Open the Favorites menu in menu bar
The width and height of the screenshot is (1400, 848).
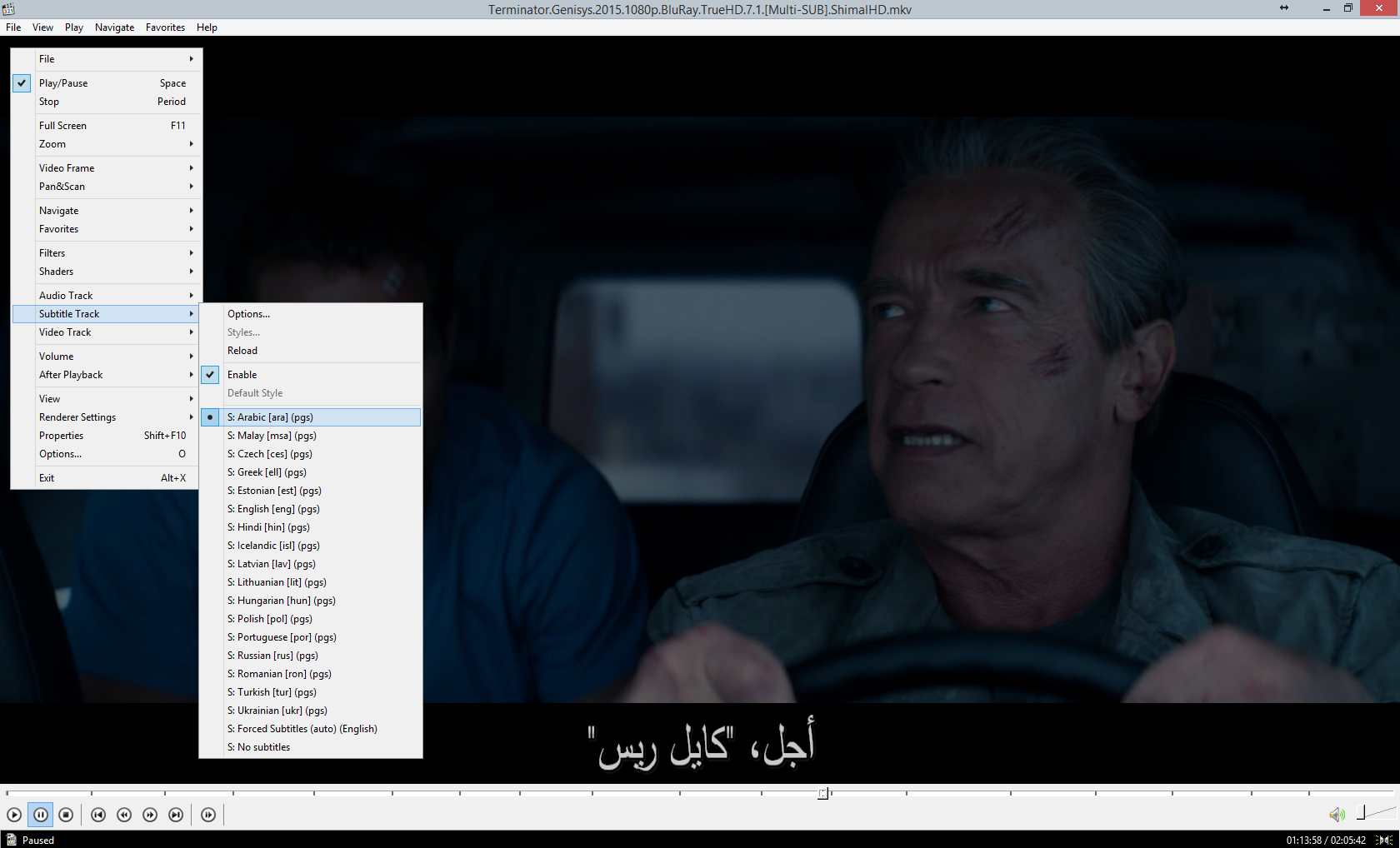[165, 27]
